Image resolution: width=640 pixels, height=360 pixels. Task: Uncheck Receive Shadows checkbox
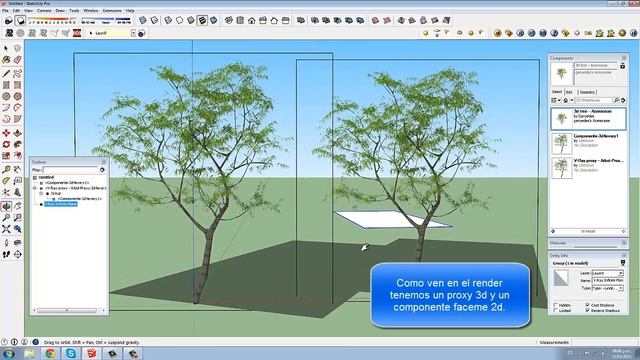[587, 310]
